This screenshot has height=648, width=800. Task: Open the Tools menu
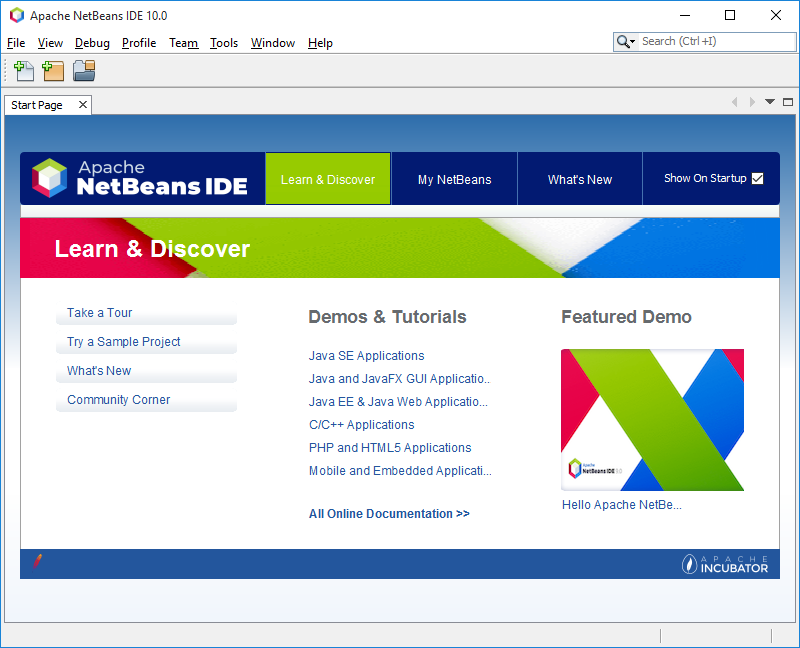coord(224,43)
